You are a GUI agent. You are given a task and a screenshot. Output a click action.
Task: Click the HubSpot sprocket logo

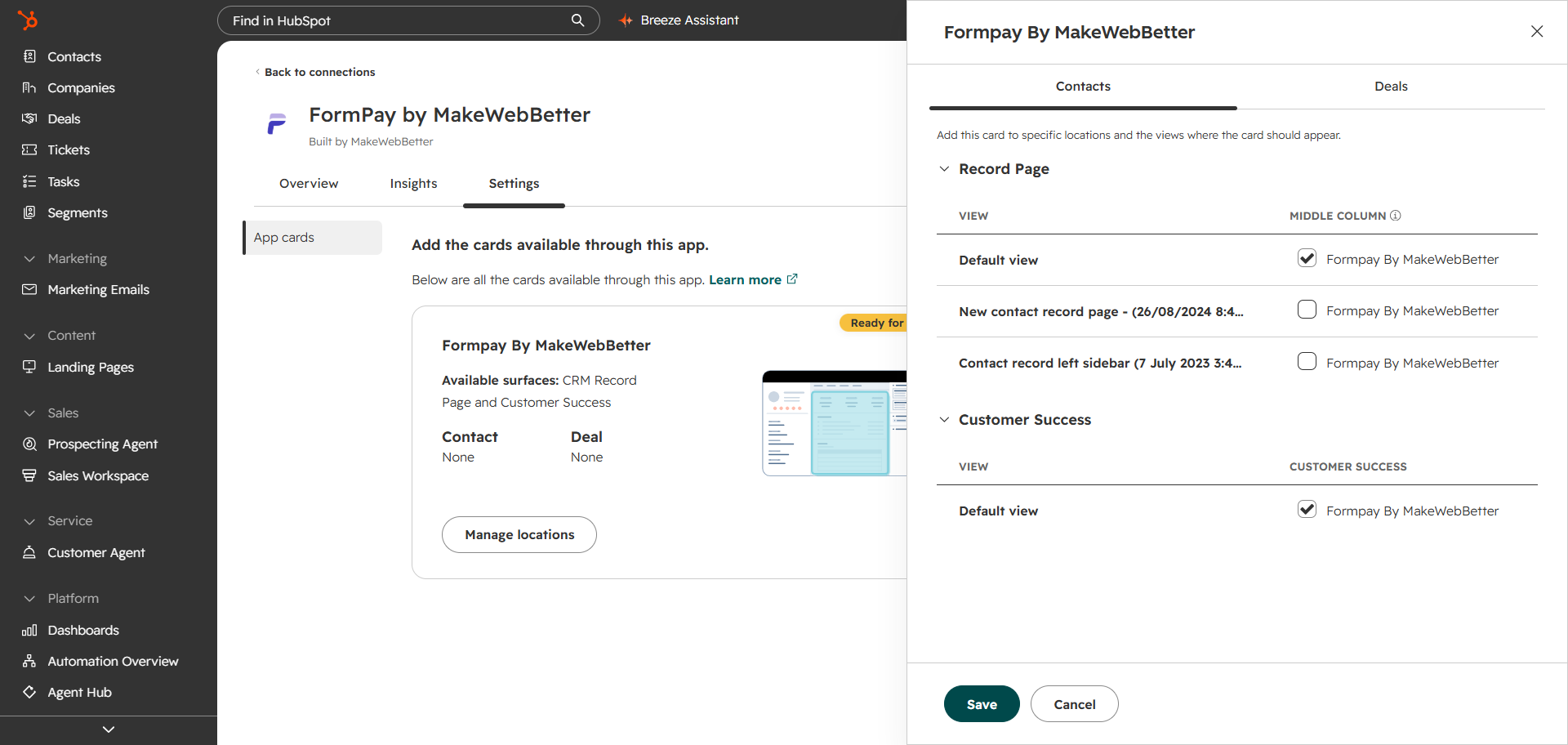pos(28,20)
